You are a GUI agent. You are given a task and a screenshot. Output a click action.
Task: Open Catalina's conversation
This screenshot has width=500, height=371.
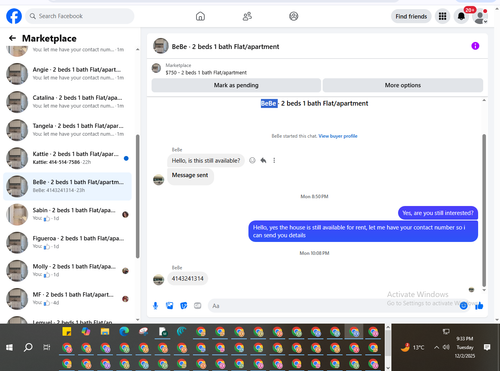tap(67, 102)
